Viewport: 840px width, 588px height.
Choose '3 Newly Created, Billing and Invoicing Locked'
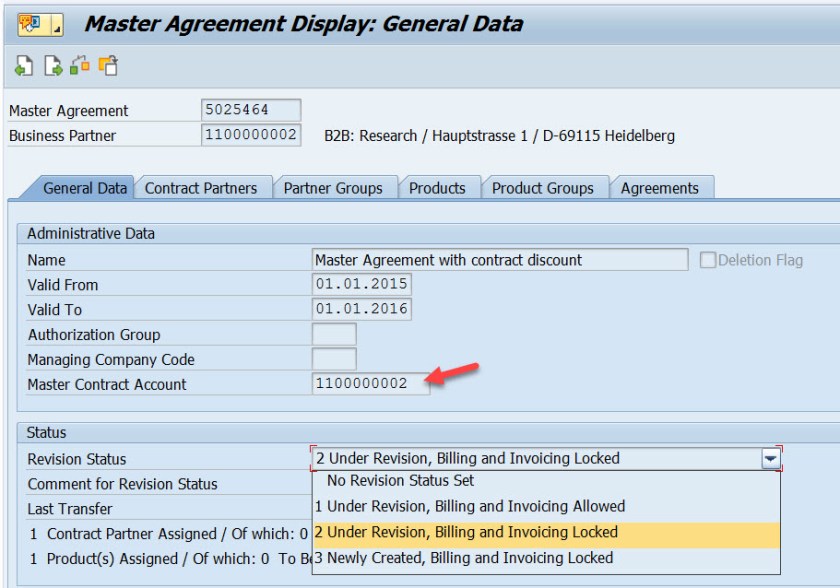point(546,558)
